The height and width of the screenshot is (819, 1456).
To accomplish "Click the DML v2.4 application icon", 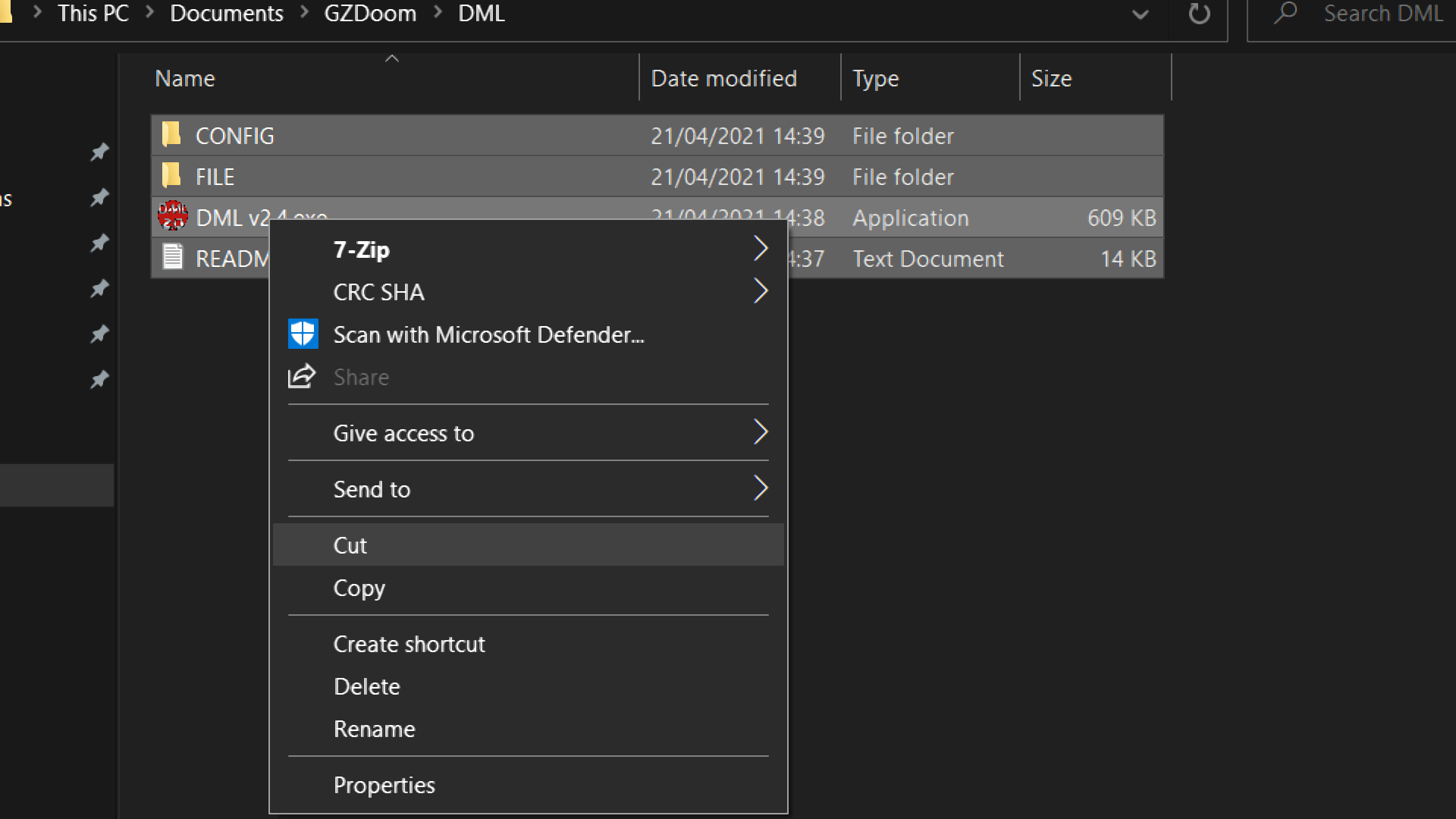I will pyautogui.click(x=173, y=216).
